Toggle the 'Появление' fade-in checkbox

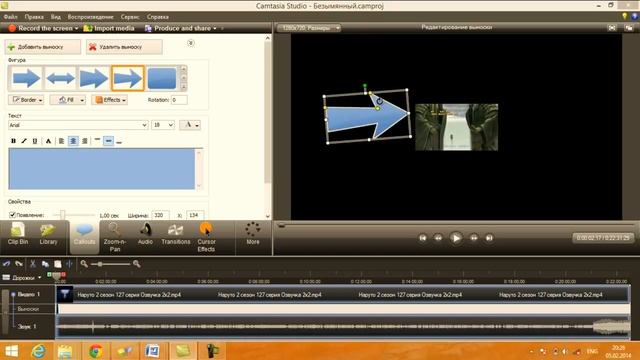pos(13,215)
